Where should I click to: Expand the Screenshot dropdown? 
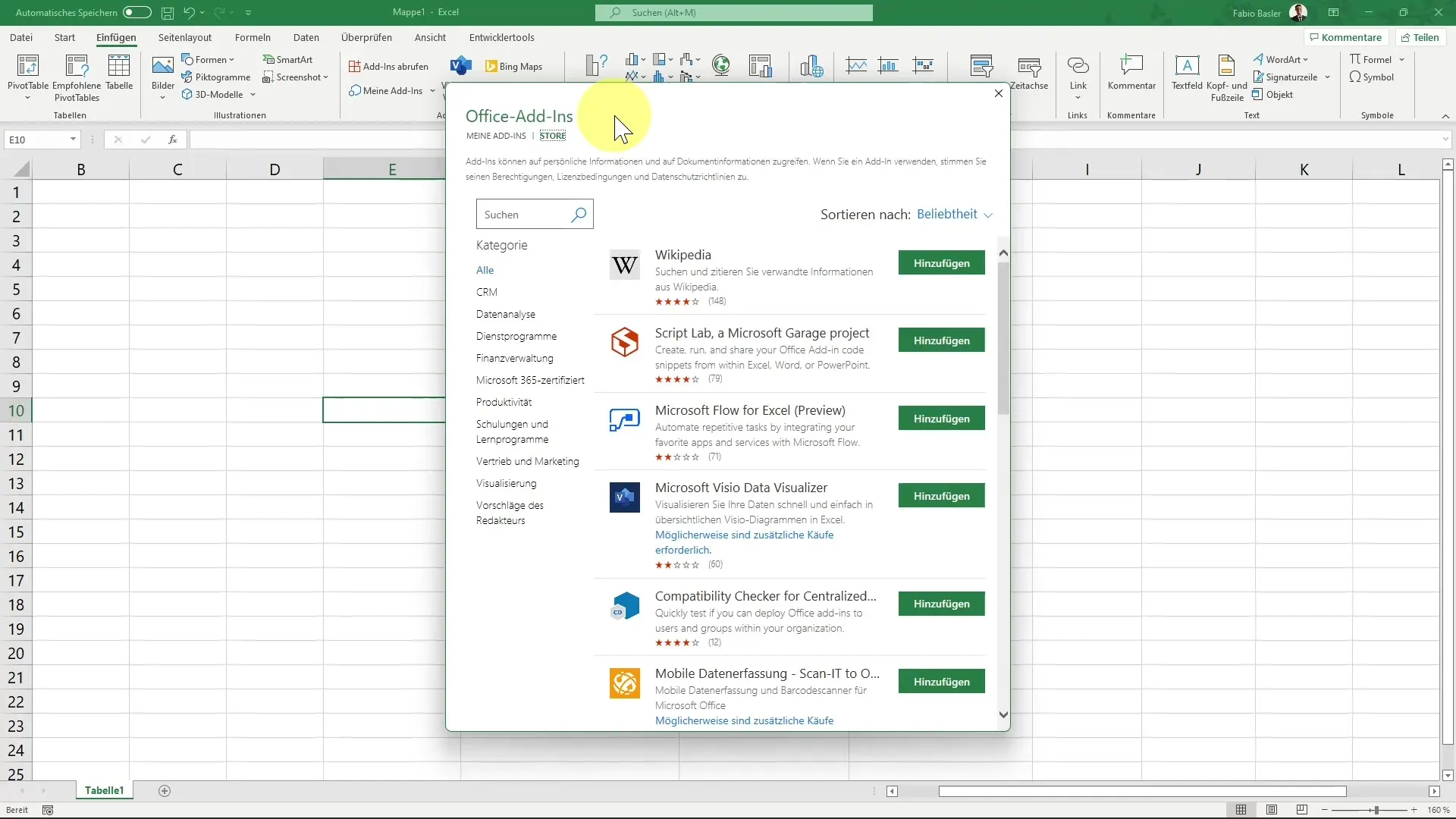[326, 77]
